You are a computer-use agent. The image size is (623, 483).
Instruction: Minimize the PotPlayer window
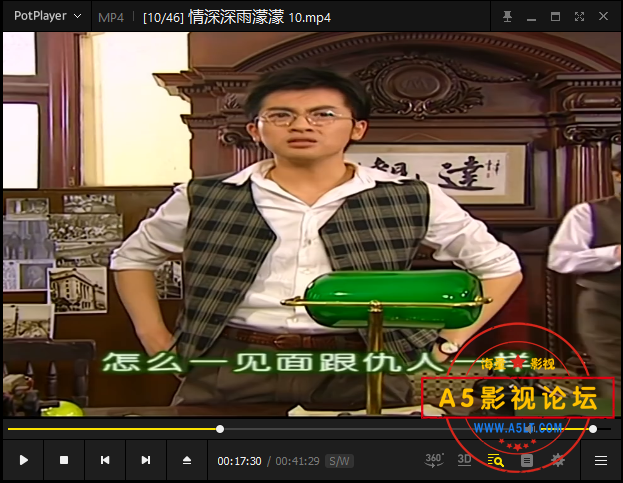click(531, 17)
